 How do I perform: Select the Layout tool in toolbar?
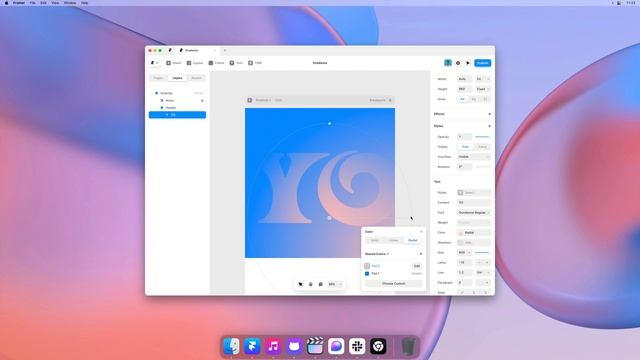[x=195, y=63]
